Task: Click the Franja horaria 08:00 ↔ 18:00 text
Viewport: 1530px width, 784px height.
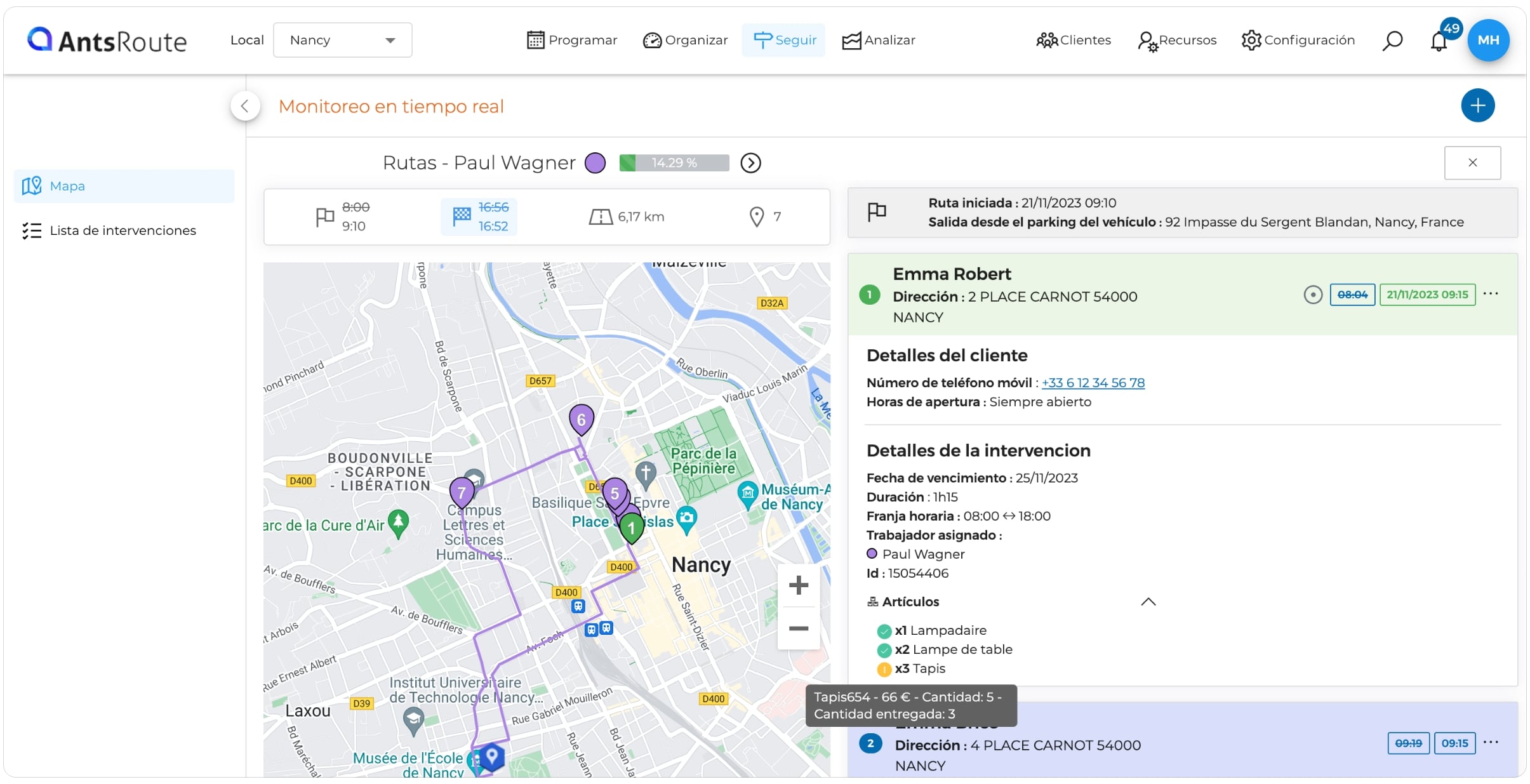Action: (959, 516)
